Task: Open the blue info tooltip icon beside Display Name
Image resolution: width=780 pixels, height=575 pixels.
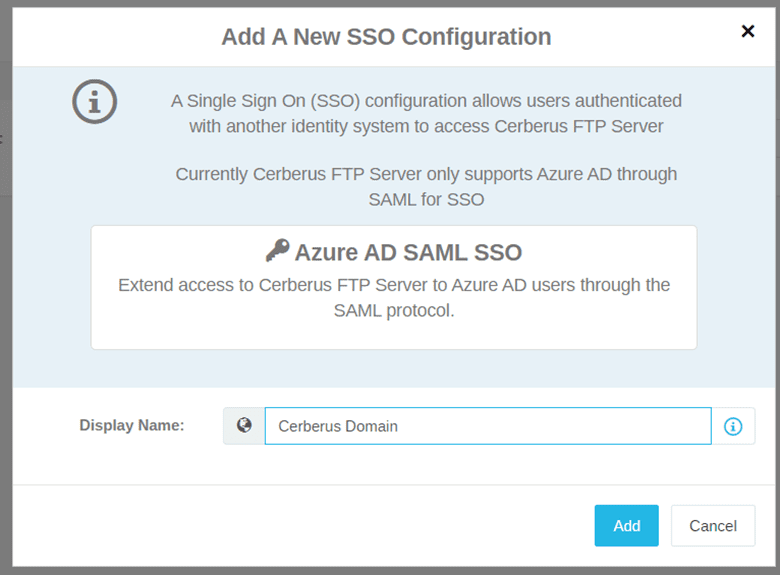Action: (733, 426)
